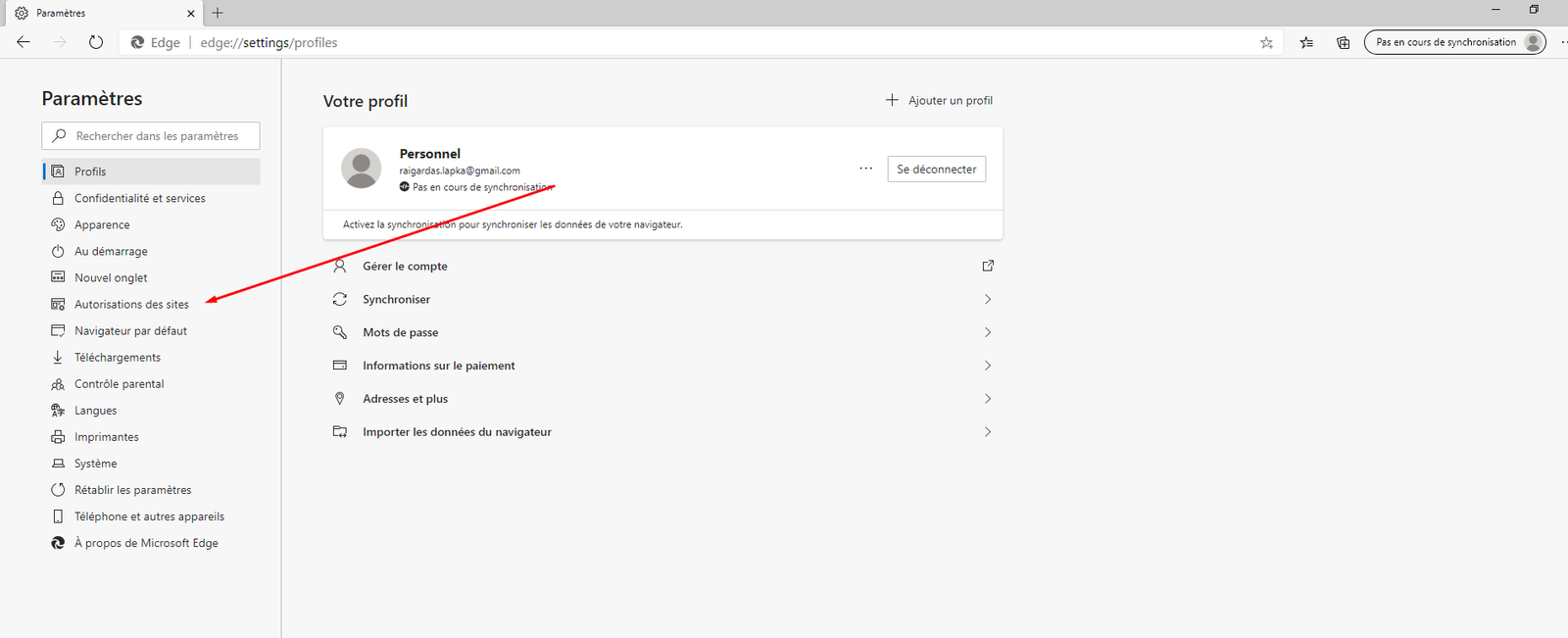The width and height of the screenshot is (1568, 638).
Task: Expand the Mots de passe chevron
Action: coord(987,332)
